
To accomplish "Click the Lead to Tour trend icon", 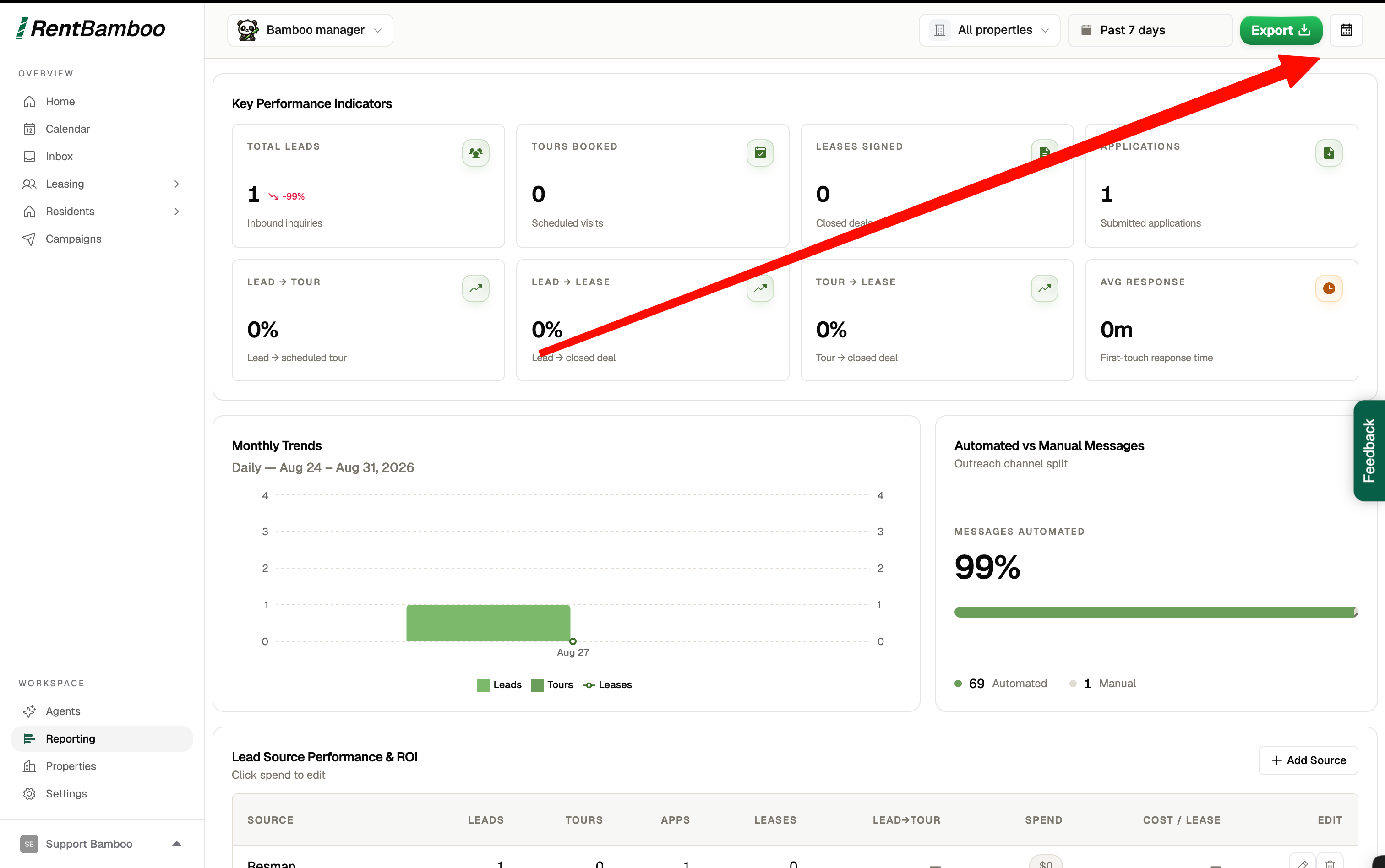I will 475,288.
